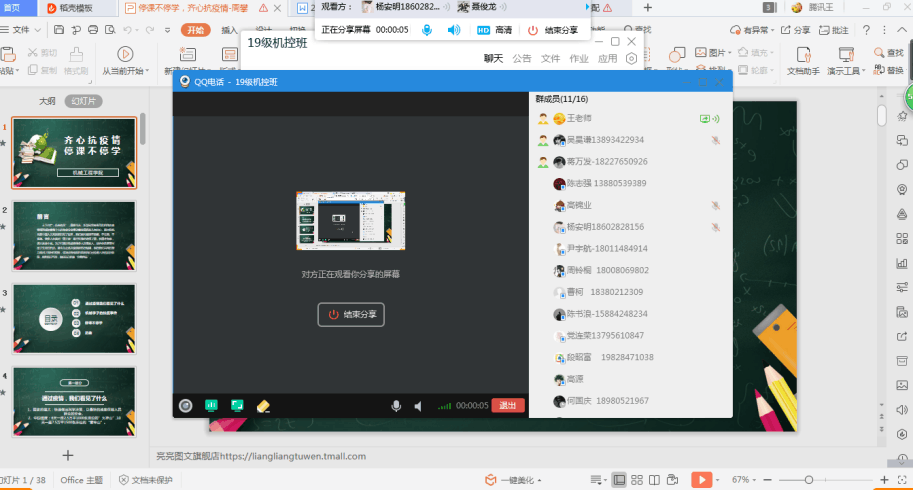Select slide 3 目录 thumbnail
Image resolution: width=913 pixels, height=490 pixels.
coord(74,319)
